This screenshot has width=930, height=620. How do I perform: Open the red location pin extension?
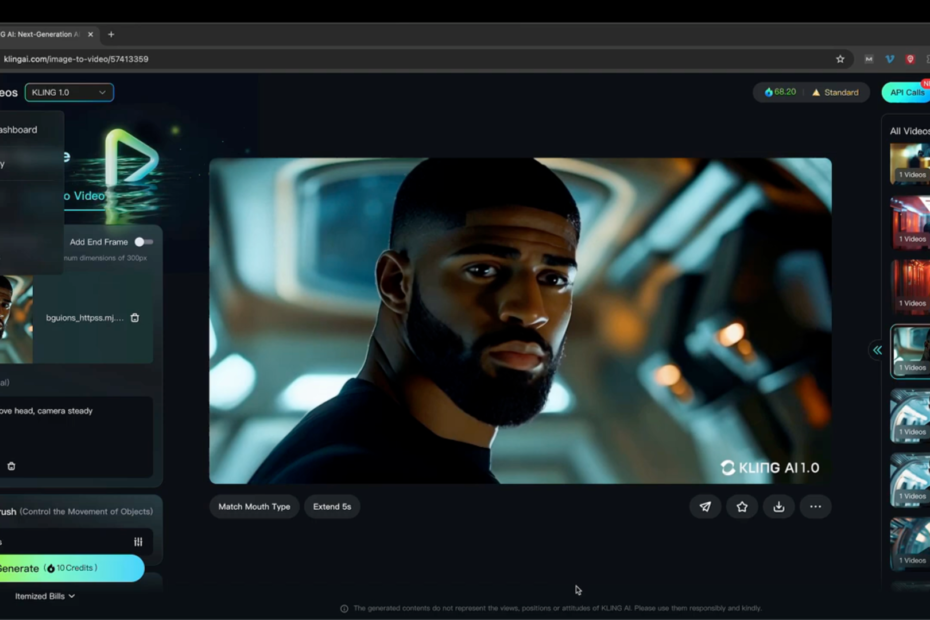[910, 59]
